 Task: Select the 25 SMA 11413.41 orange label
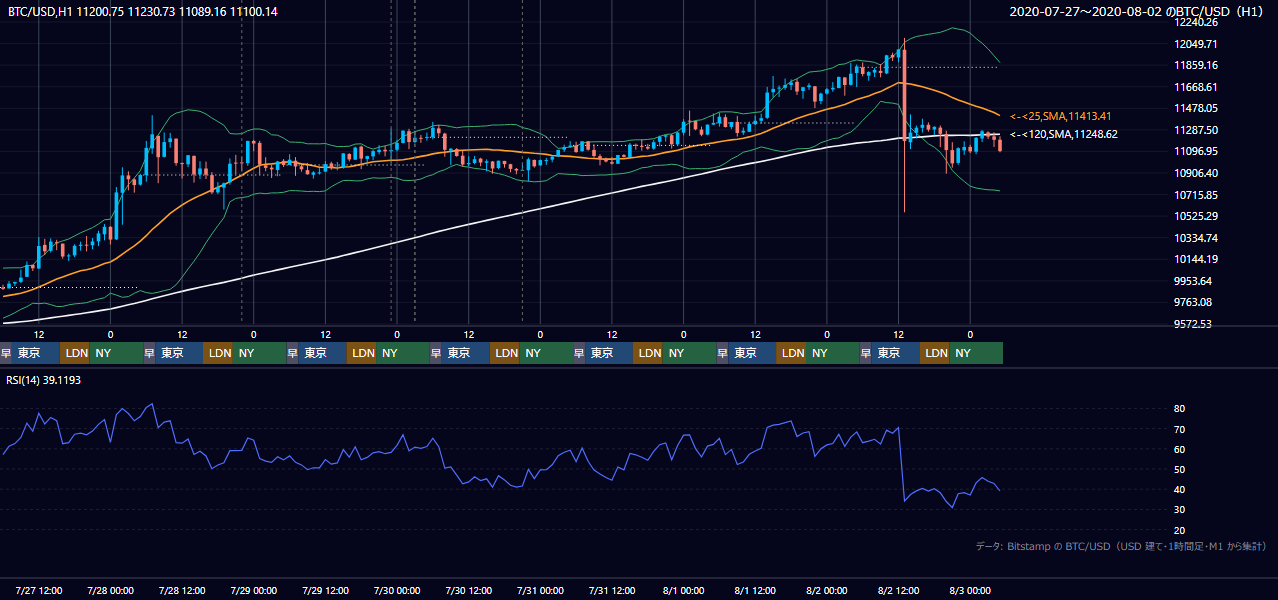(1061, 116)
